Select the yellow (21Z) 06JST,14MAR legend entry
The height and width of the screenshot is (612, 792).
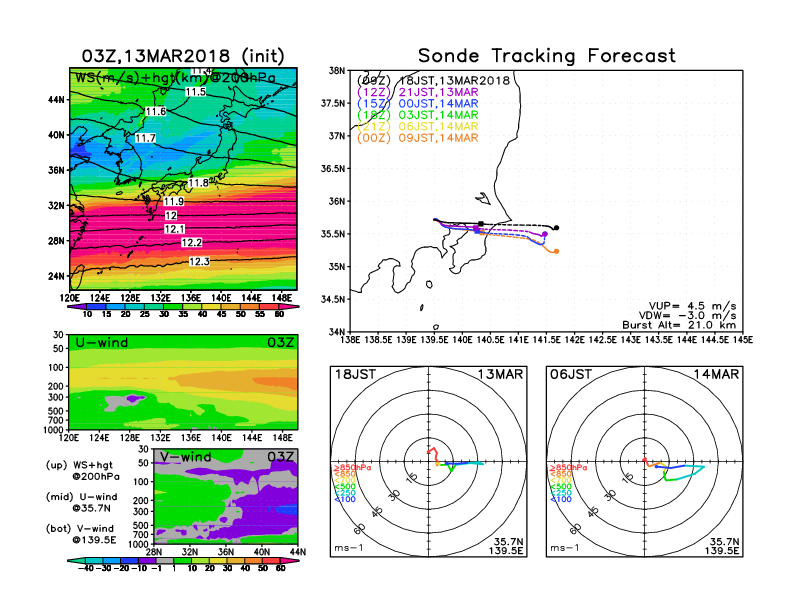click(x=417, y=126)
